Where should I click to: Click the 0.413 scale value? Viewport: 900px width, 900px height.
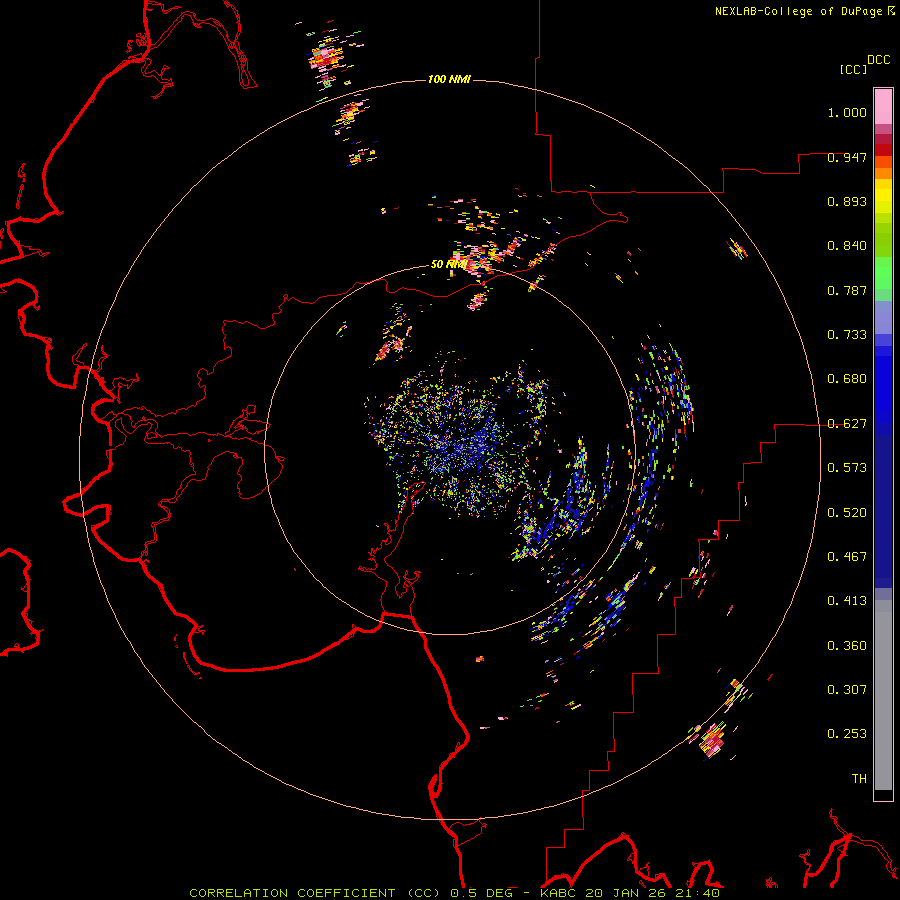pyautogui.click(x=847, y=601)
